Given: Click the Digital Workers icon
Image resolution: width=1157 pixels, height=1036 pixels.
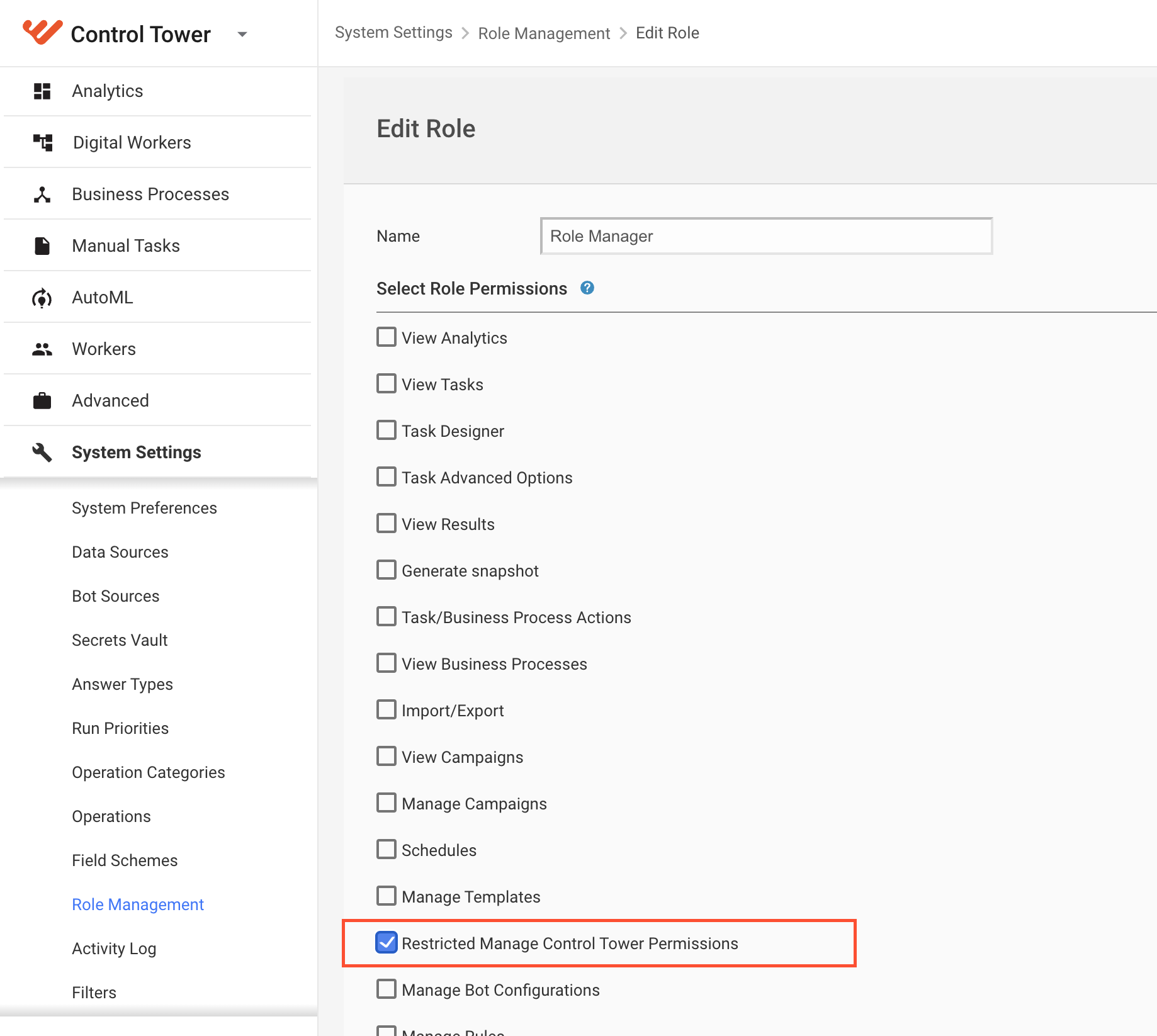Looking at the screenshot, I should (42, 143).
